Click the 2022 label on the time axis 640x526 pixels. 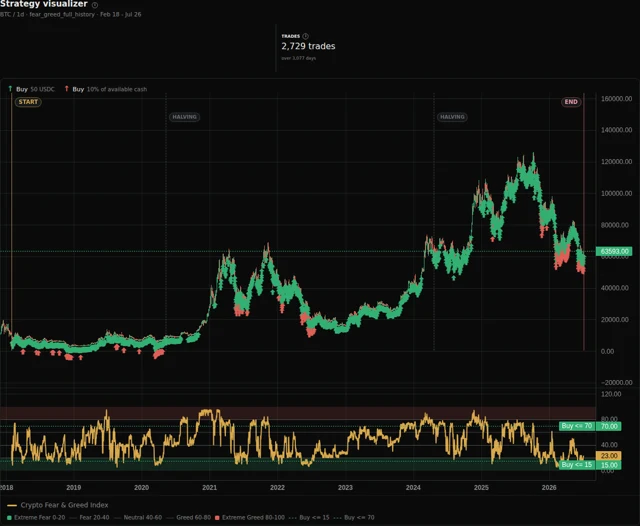click(x=277, y=487)
